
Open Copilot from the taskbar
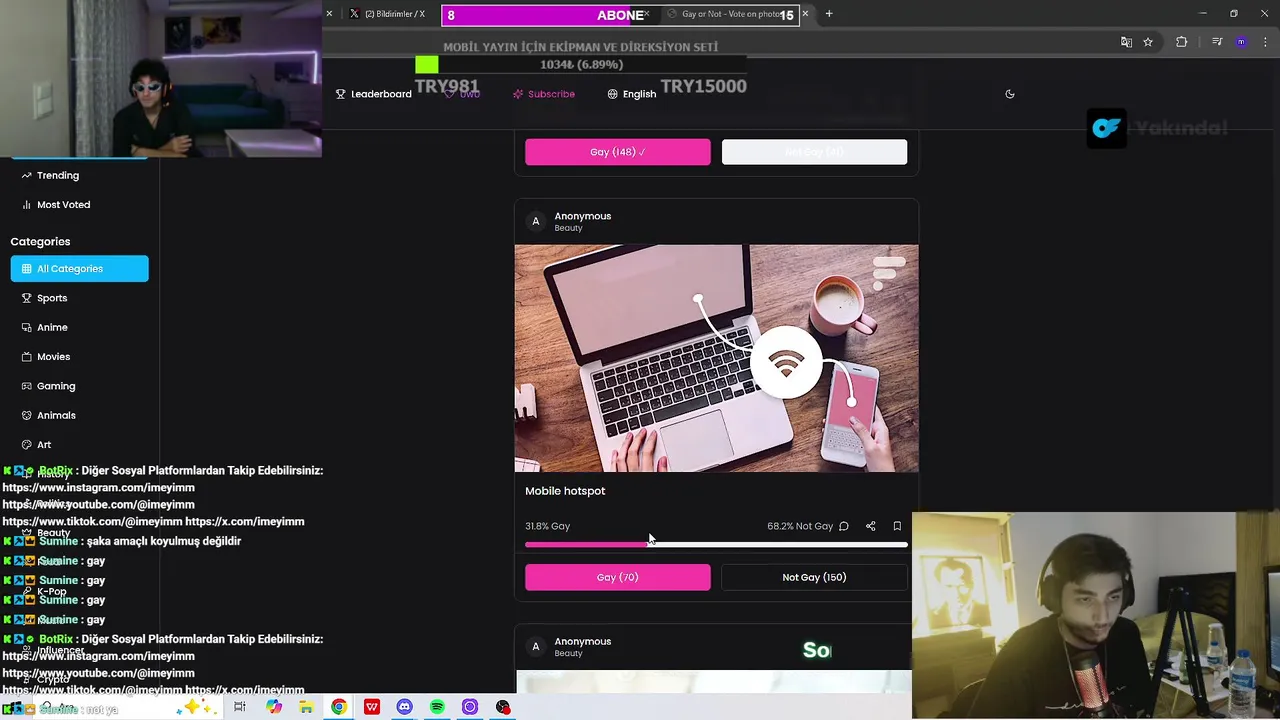click(274, 707)
